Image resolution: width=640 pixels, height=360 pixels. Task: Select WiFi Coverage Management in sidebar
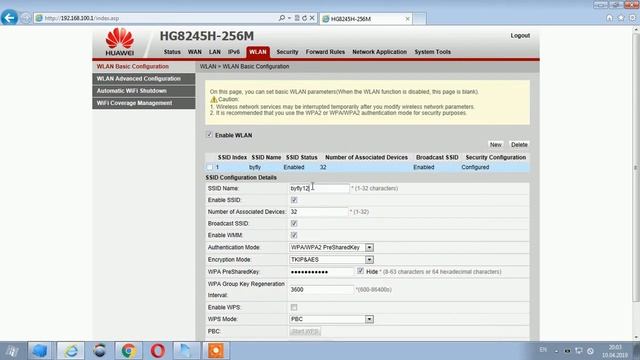[x=144, y=103]
